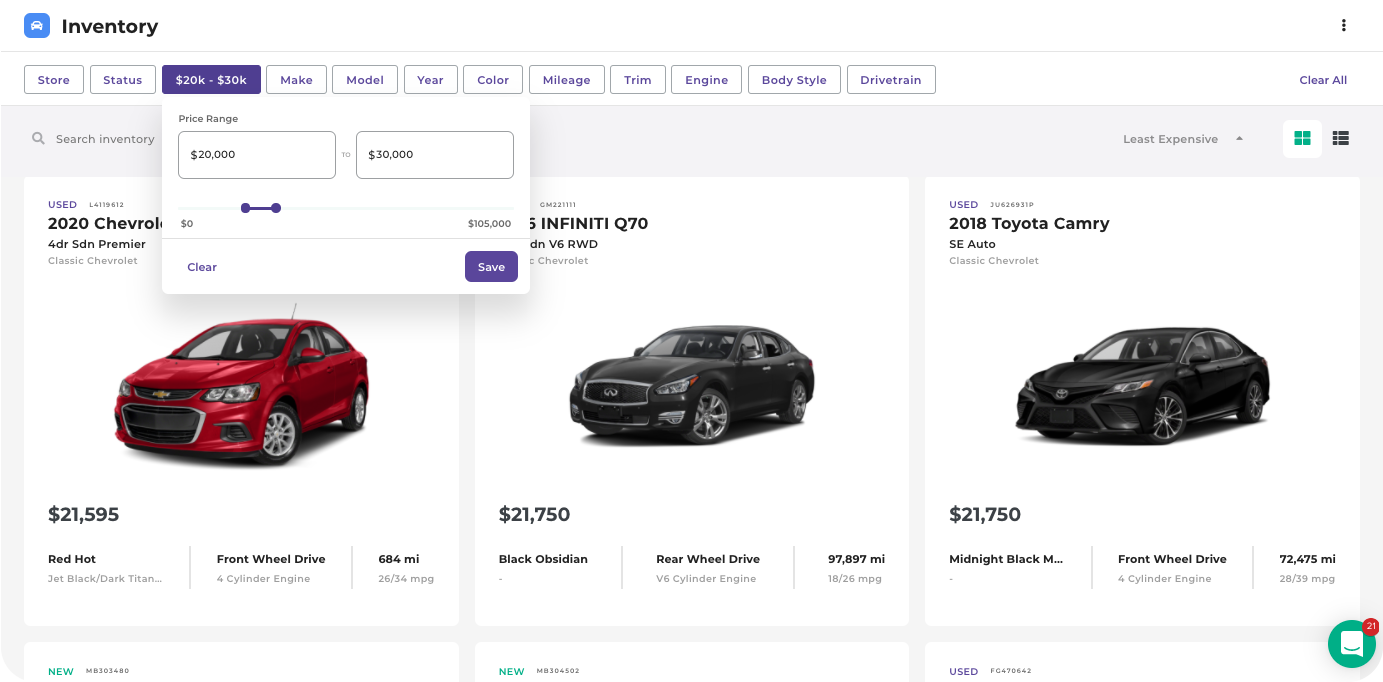Click the search magnifier icon
The height and width of the screenshot is (682, 1383).
point(38,138)
